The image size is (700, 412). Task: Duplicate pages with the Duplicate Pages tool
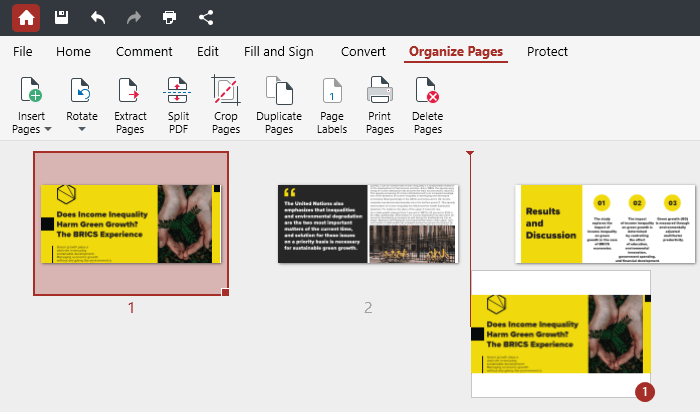pyautogui.click(x=279, y=105)
